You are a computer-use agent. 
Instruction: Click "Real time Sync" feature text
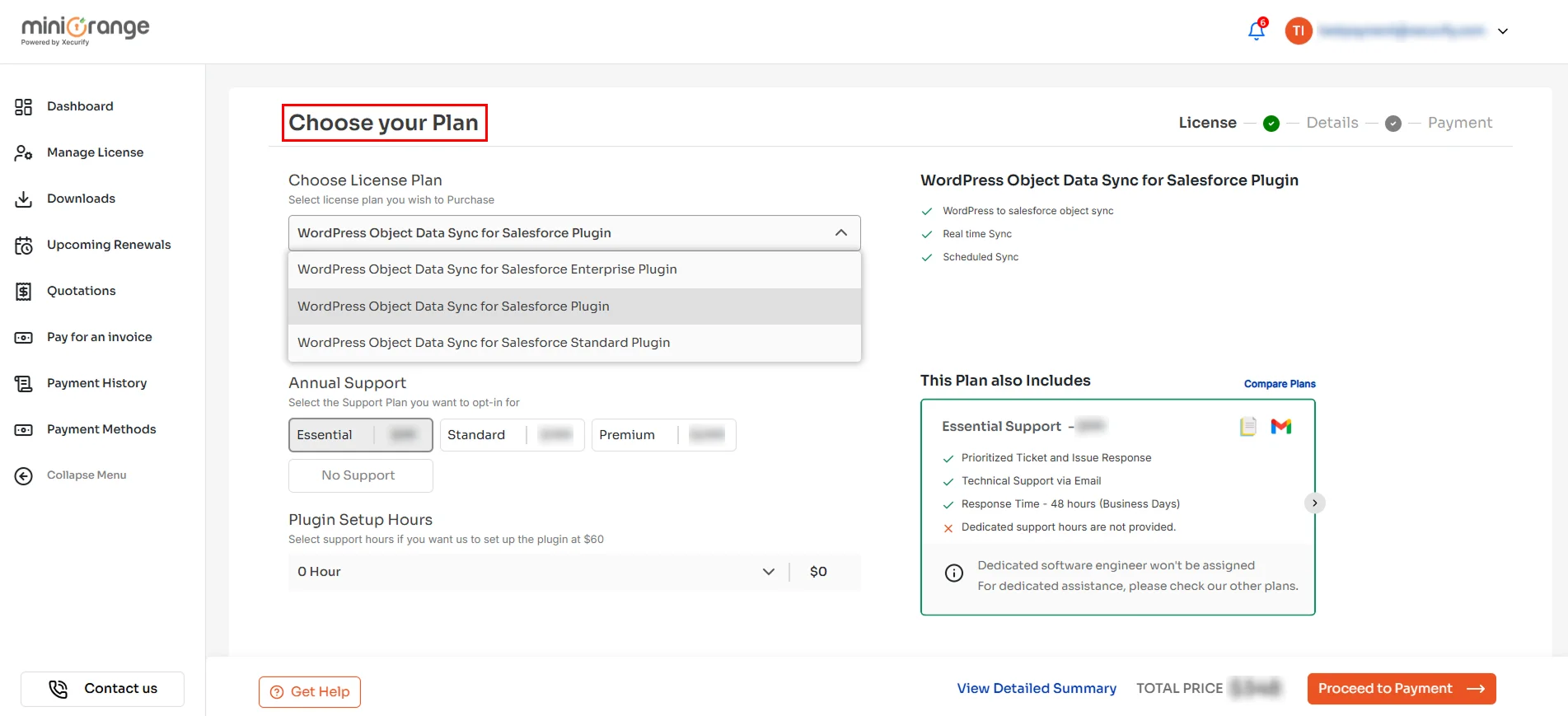tap(977, 234)
